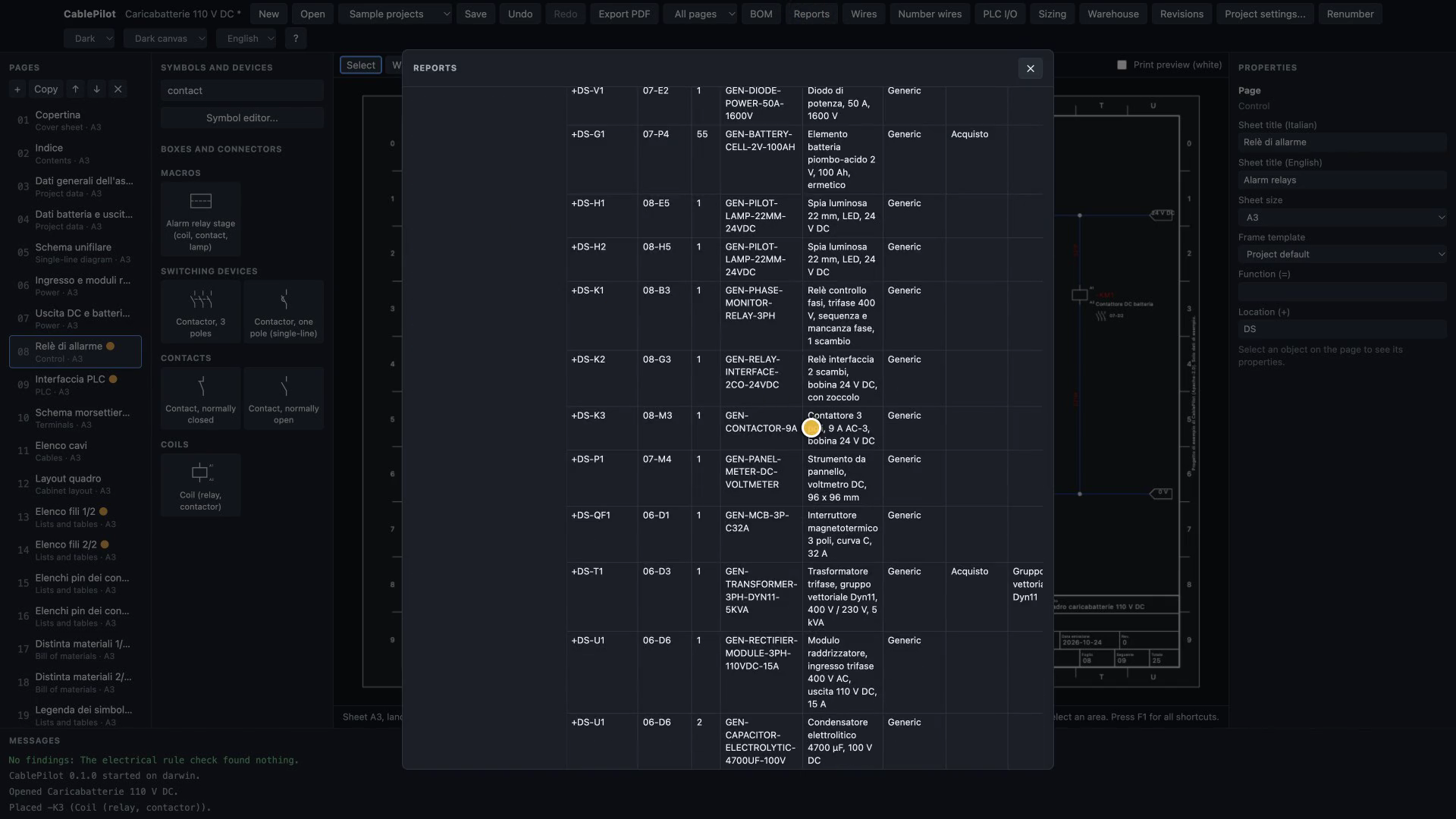Select the Contactor, 3 poles symbol
Screen dimensions: 1456x819
tap(200, 312)
